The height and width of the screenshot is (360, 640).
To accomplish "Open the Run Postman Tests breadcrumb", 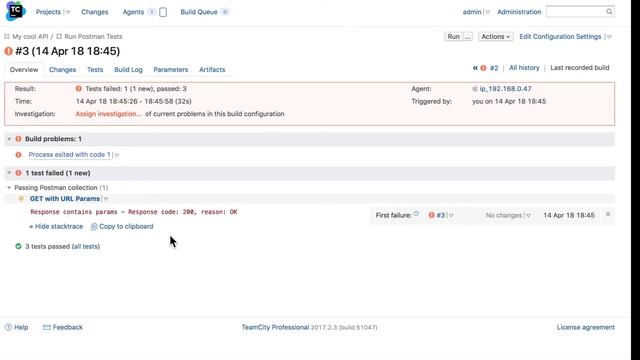I will pyautogui.click(x=93, y=37).
